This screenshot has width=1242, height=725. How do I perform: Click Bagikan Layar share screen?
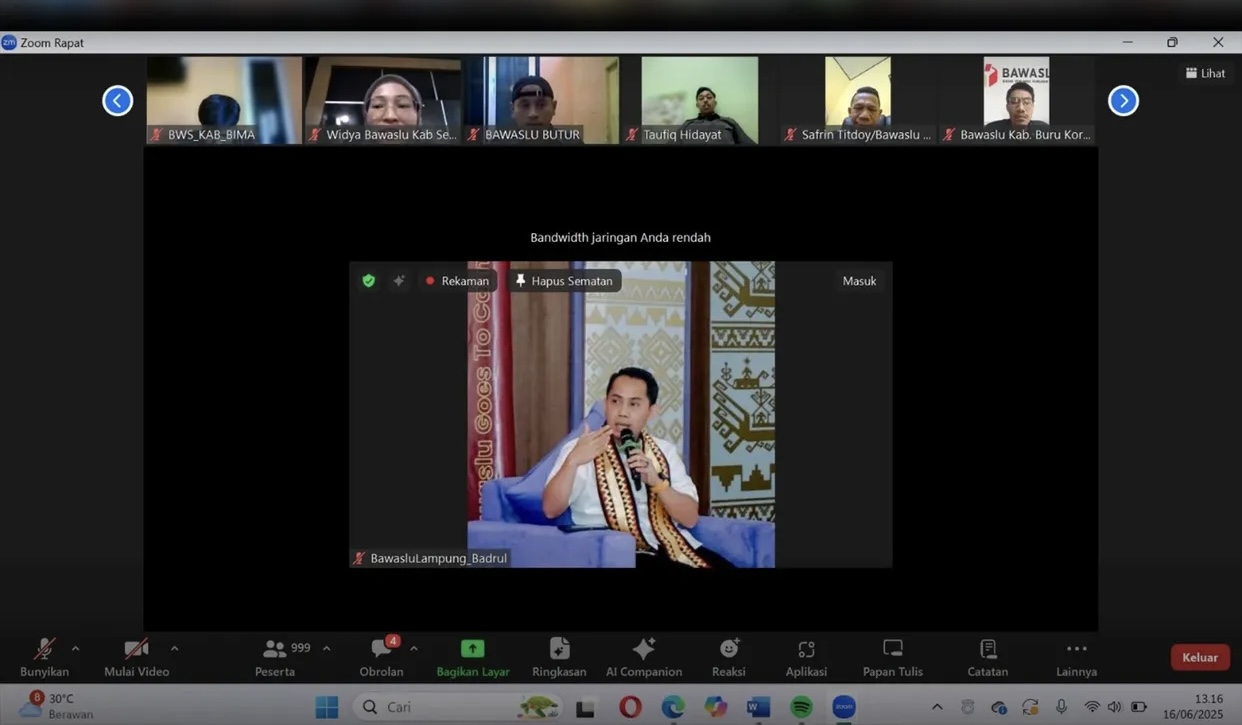pos(473,657)
